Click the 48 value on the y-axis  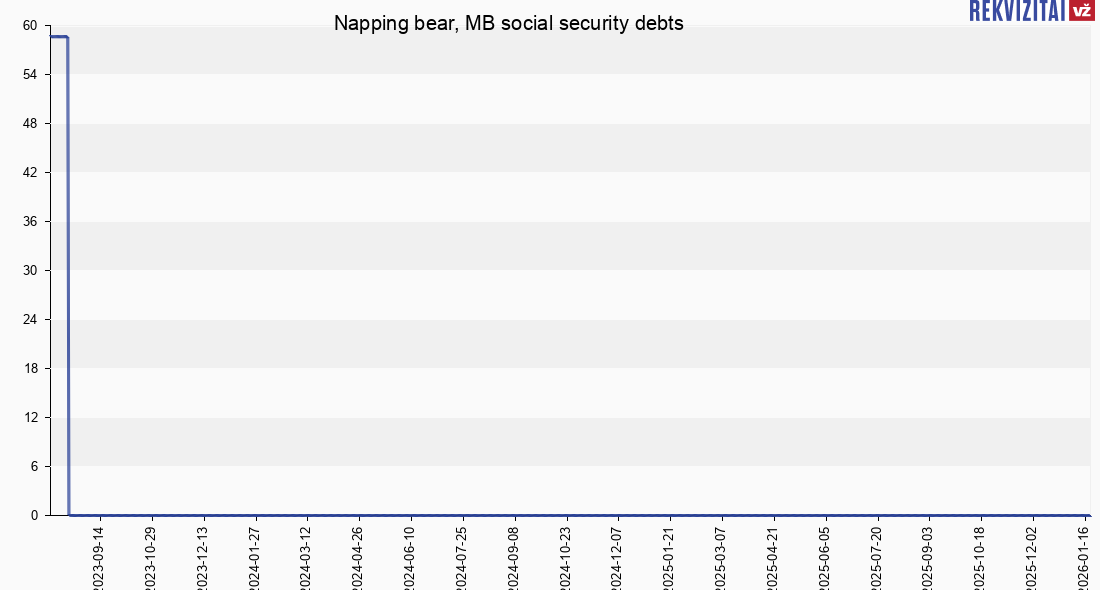(x=30, y=123)
